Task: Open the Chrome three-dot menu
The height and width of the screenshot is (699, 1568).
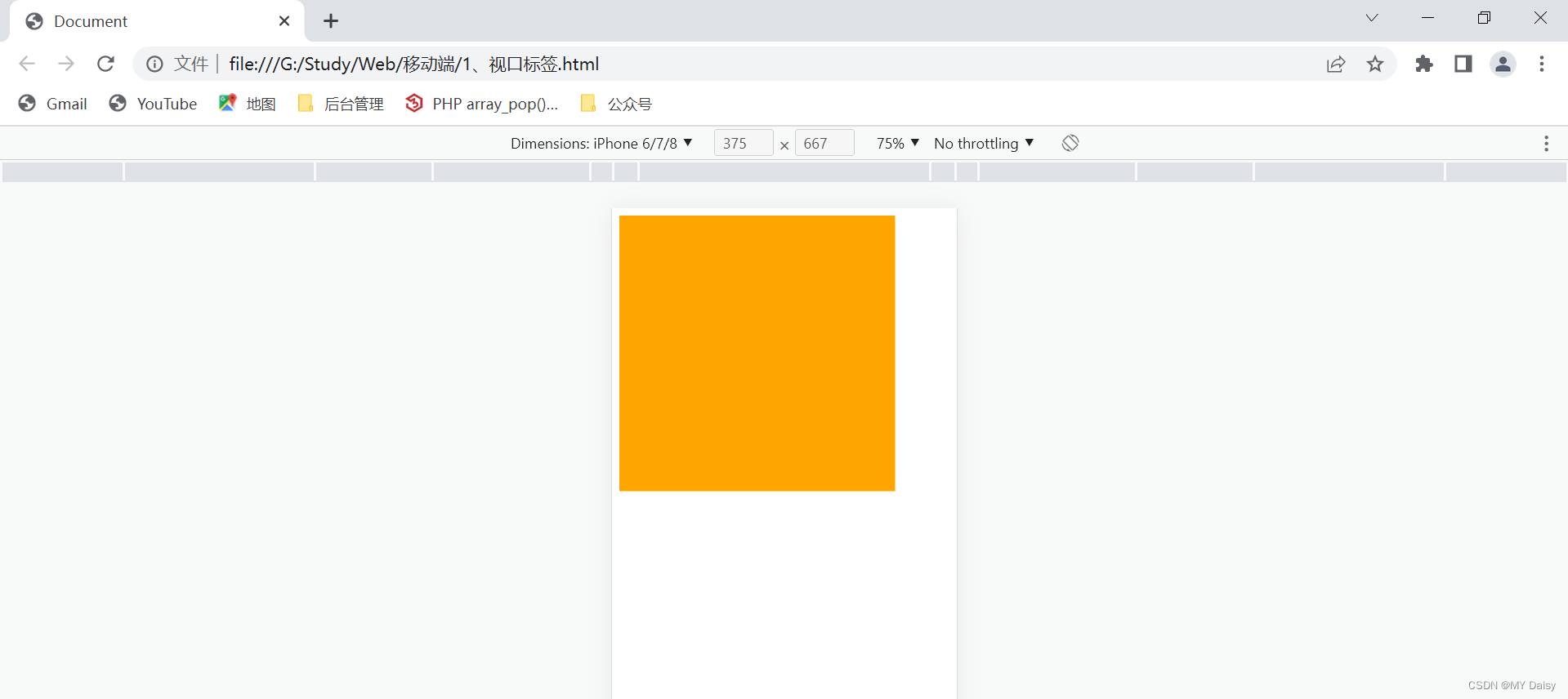Action: click(x=1542, y=64)
